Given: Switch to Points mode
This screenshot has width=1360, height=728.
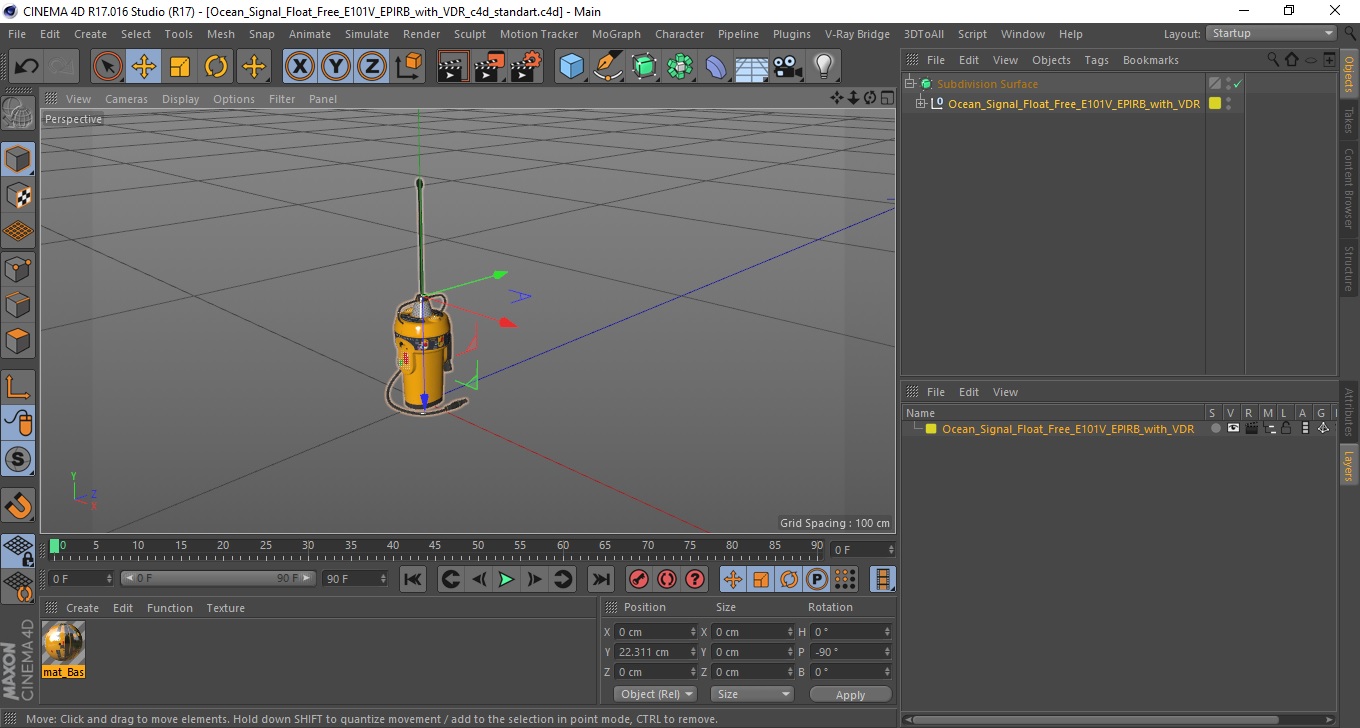Looking at the screenshot, I should coord(18,268).
